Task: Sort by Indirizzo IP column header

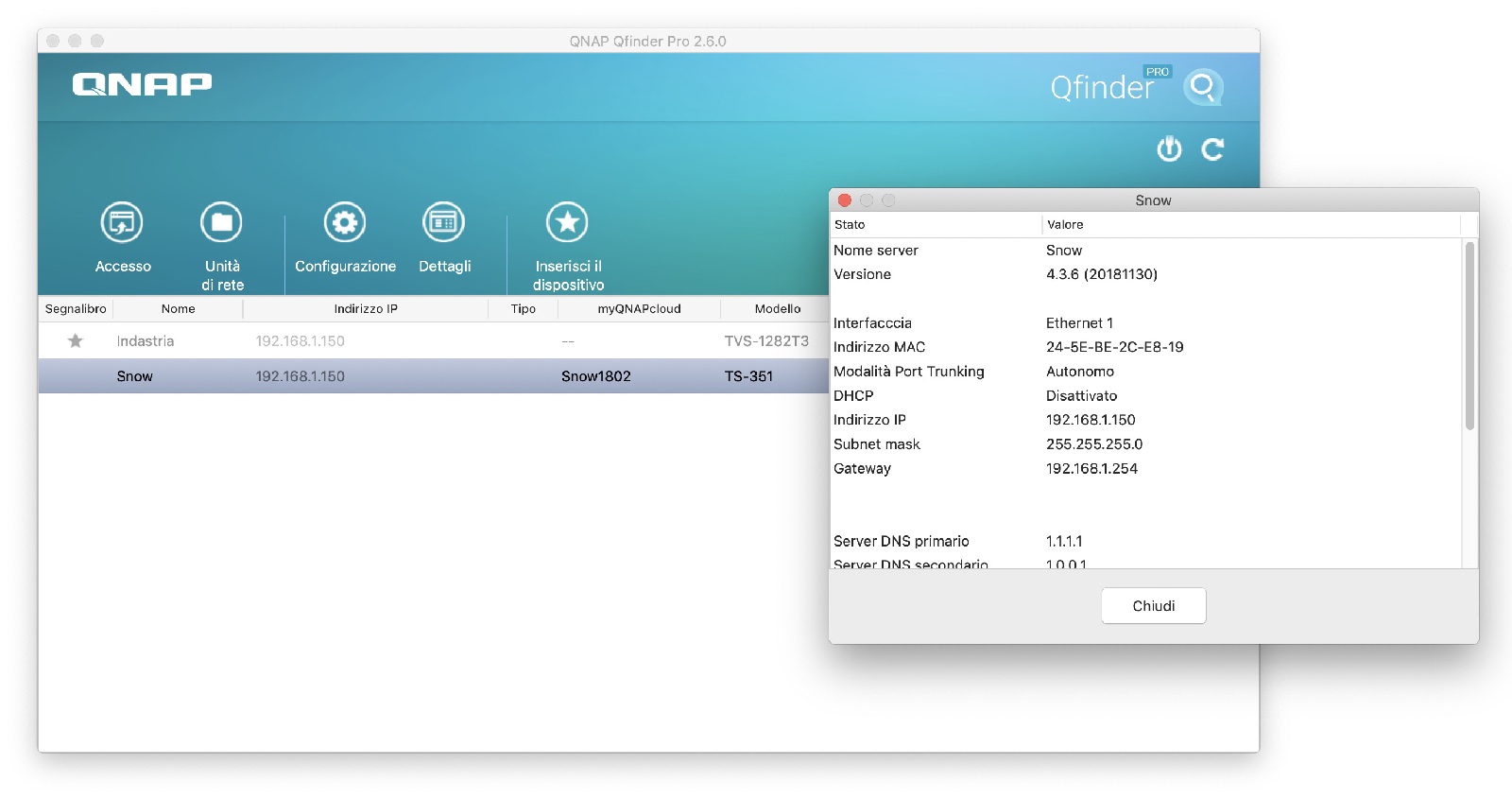Action: point(366,309)
